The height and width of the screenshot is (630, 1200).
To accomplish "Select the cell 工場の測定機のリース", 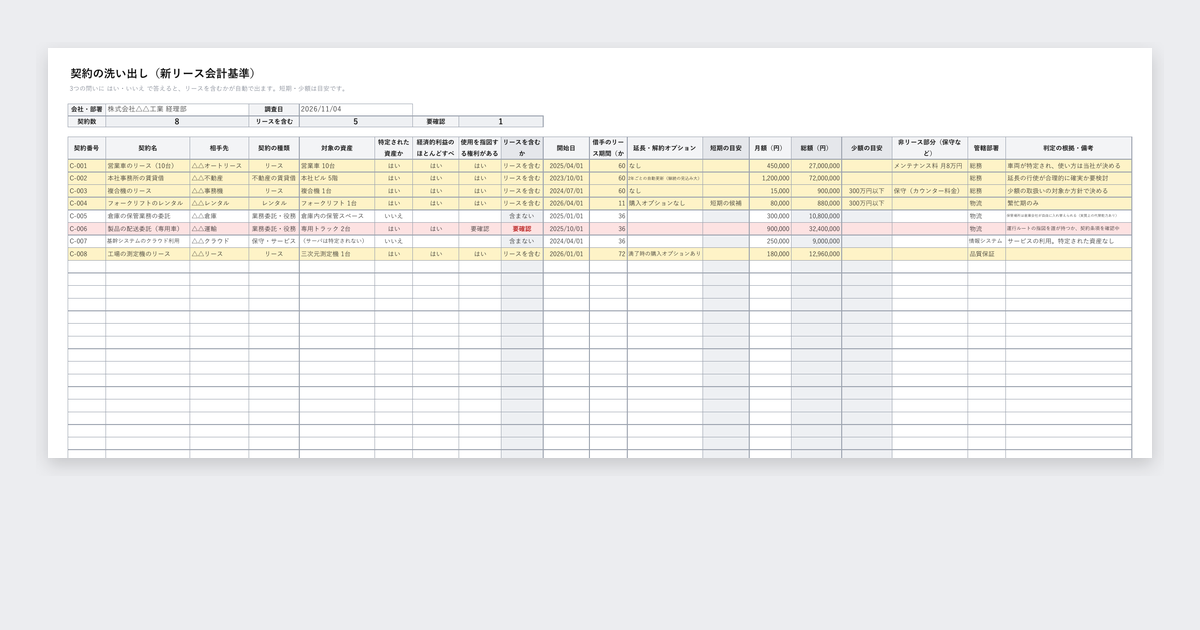I will pyautogui.click(x=147, y=254).
